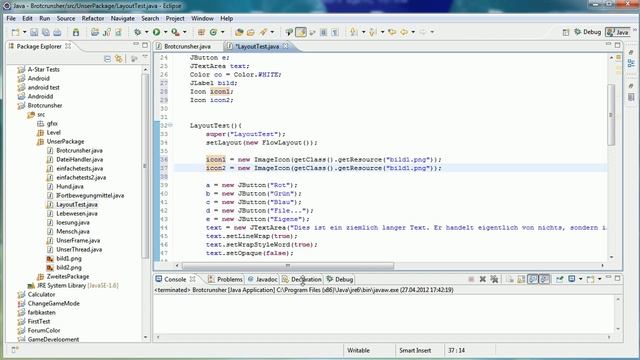Click the Writable status bar entry
Viewport: 640px width, 360px height.
click(358, 350)
